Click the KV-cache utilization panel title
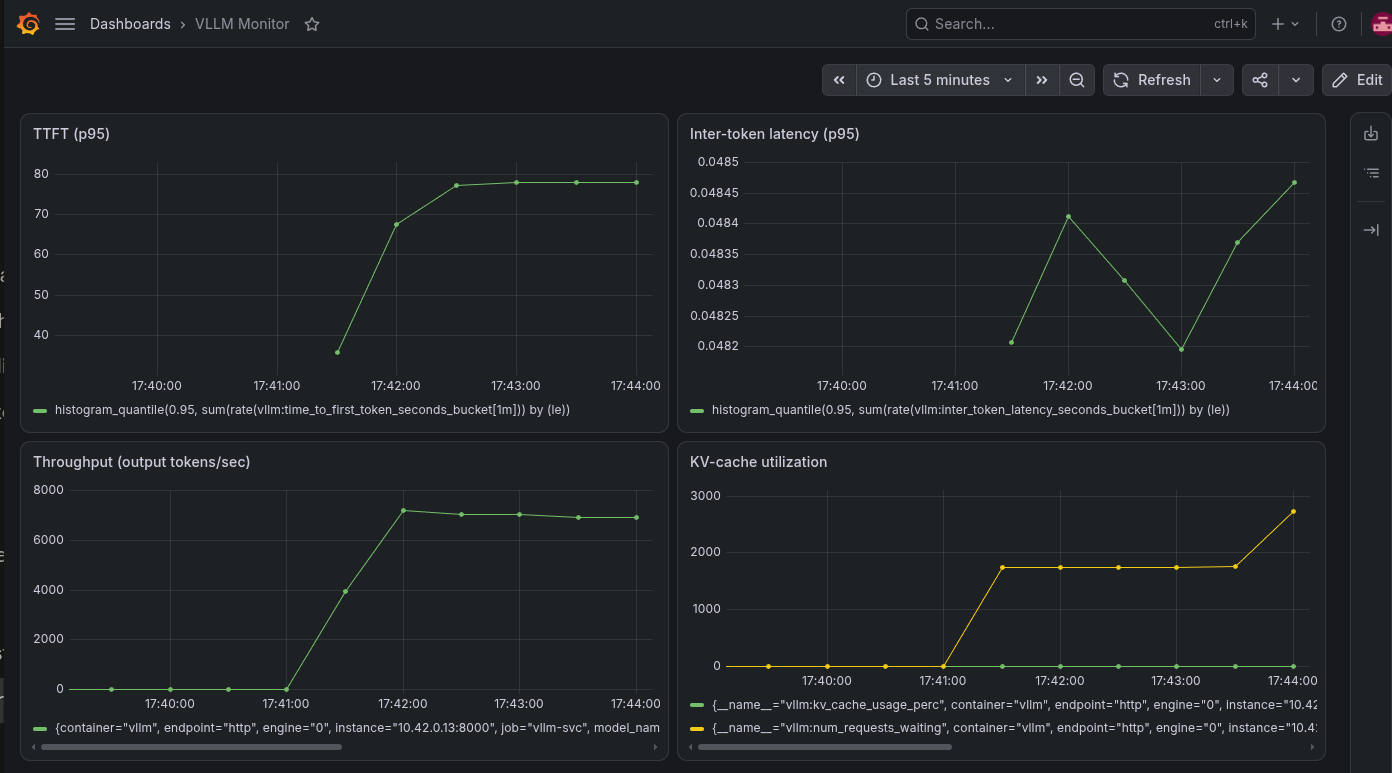The image size is (1392, 773). click(x=758, y=462)
